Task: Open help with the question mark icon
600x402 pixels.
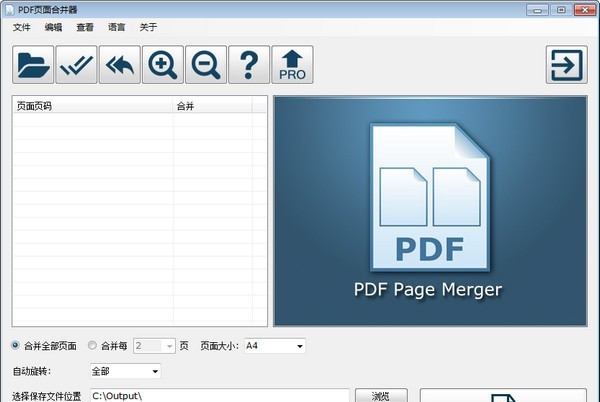Action: [249, 65]
